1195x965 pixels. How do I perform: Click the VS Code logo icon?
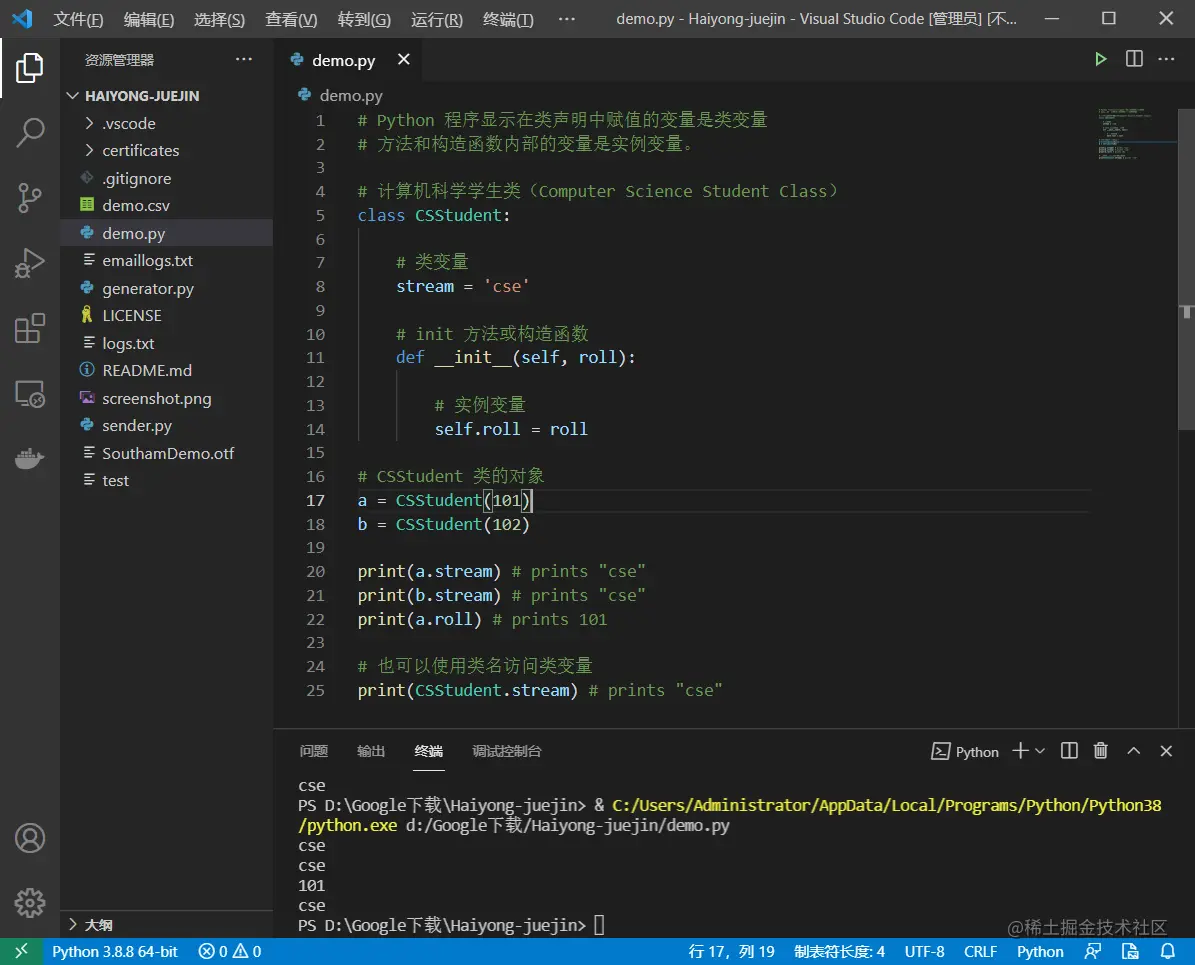pyautogui.click(x=22, y=18)
